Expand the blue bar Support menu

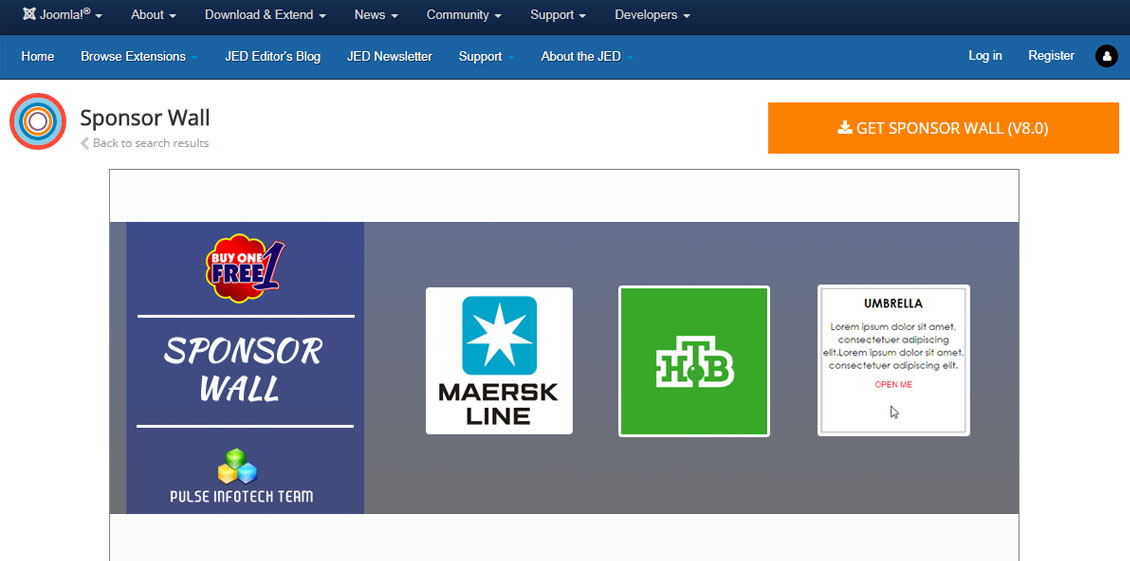[x=486, y=56]
